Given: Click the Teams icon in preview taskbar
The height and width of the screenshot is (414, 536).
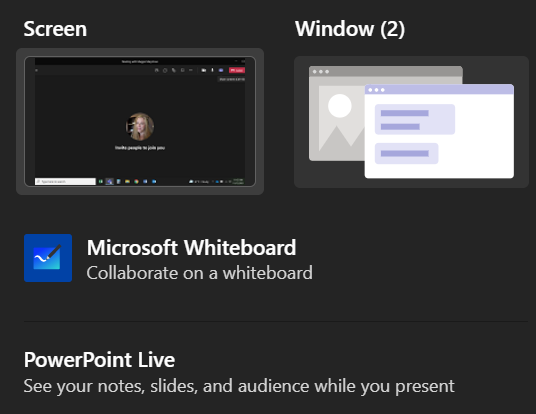Looking at the screenshot, I should (109, 182).
